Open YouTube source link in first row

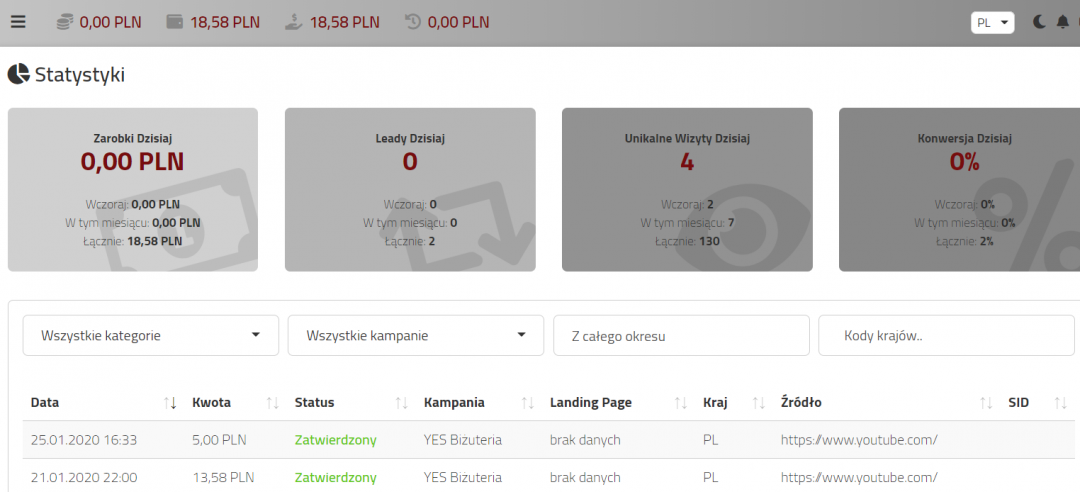pos(859,439)
